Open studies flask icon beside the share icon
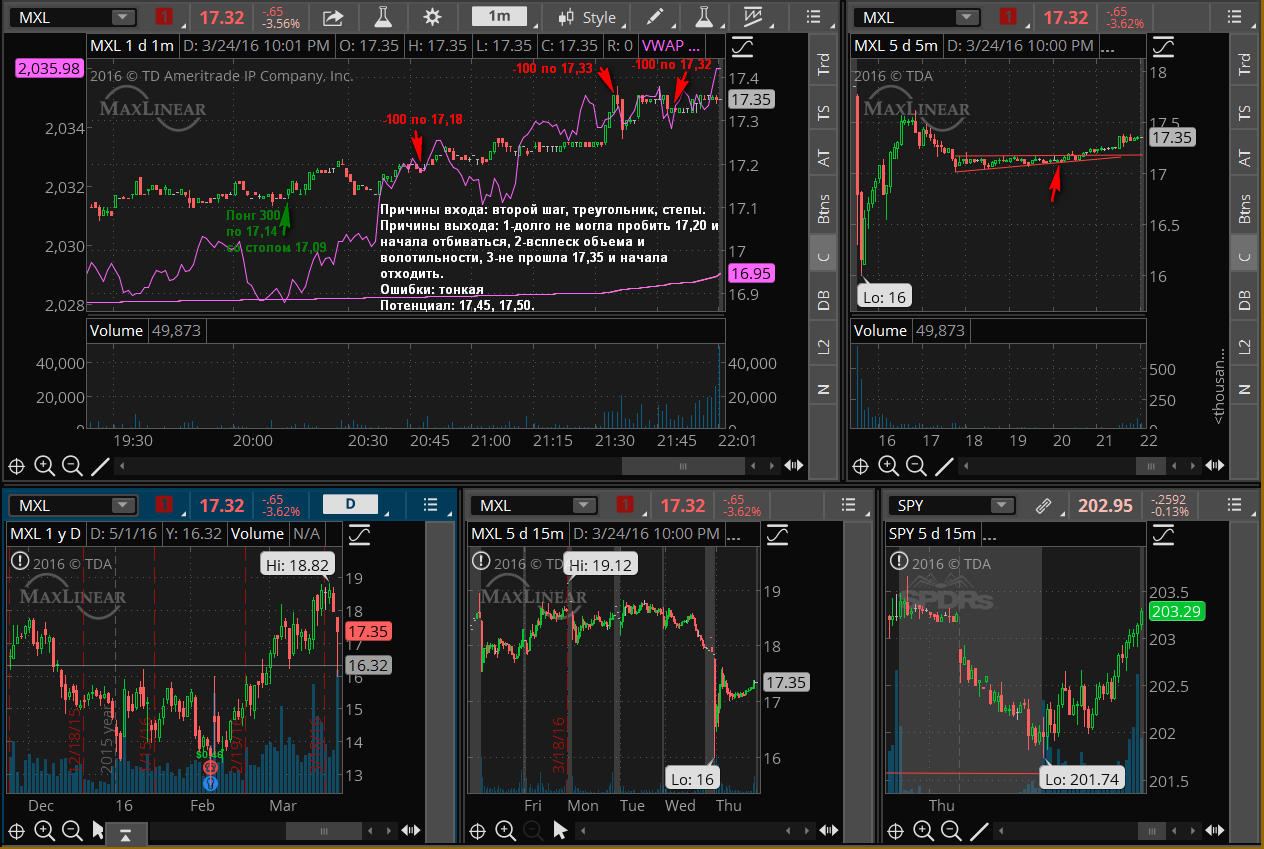This screenshot has height=849, width=1264. coord(381,17)
